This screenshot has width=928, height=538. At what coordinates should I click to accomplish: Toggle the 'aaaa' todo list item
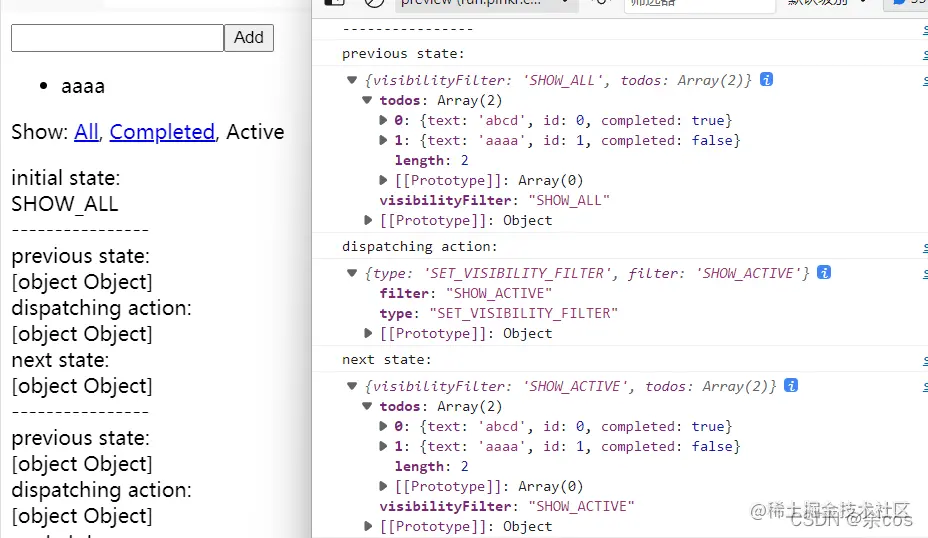[83, 86]
